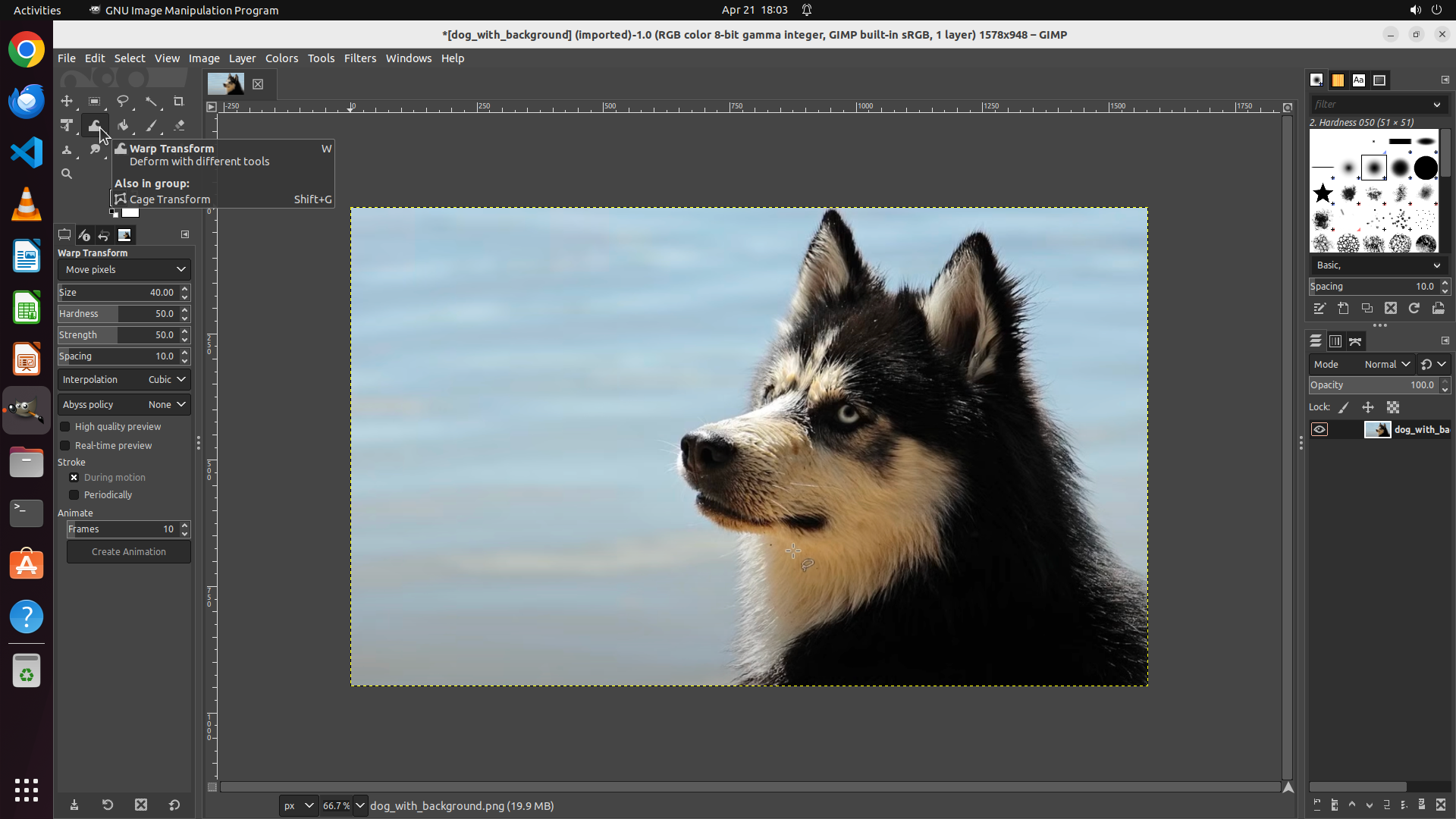Open Undo History tab in tool dock
The image size is (1456, 819).
pyautogui.click(x=104, y=235)
